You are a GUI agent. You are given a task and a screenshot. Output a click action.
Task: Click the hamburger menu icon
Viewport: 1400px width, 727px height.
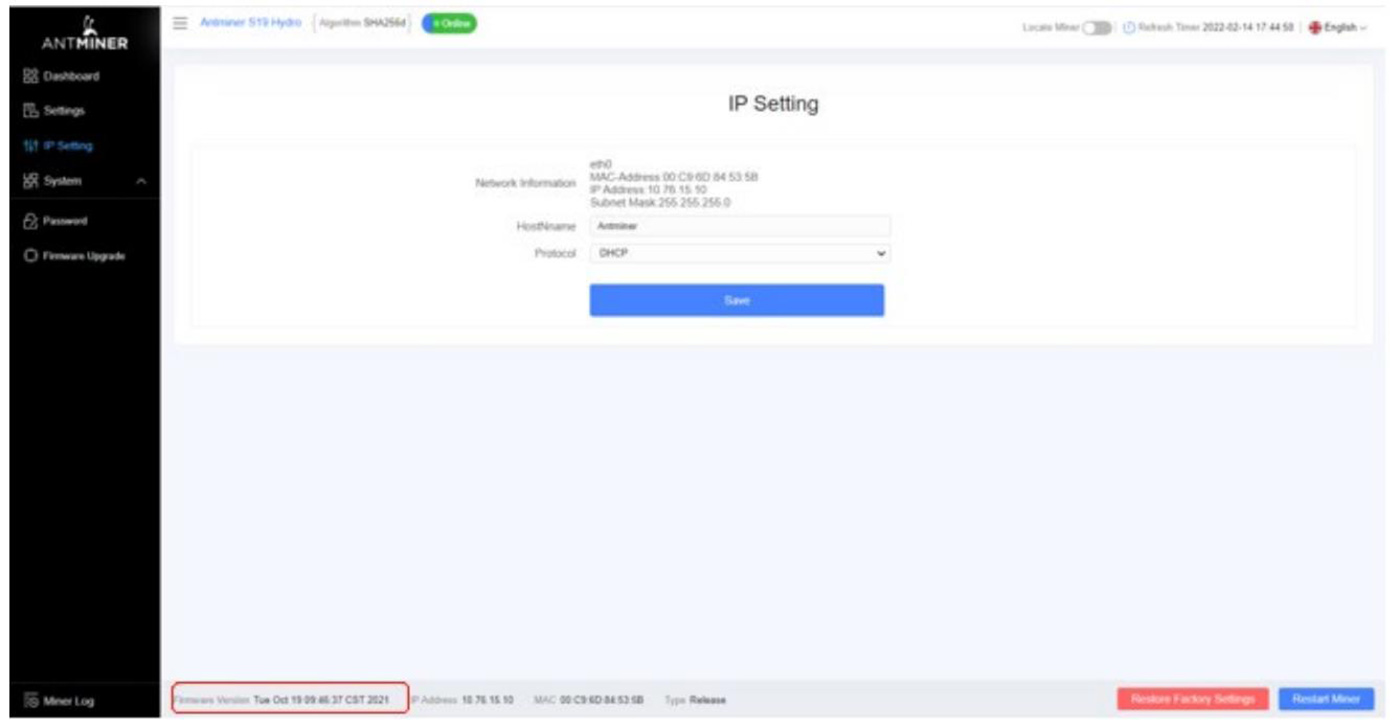coord(180,23)
